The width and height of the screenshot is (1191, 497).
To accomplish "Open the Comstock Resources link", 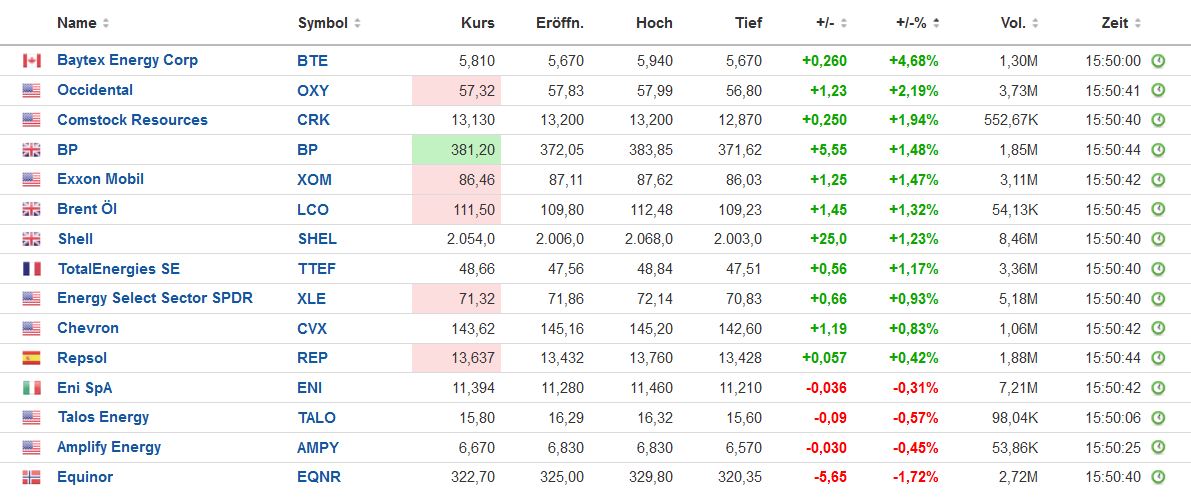I will [132, 120].
